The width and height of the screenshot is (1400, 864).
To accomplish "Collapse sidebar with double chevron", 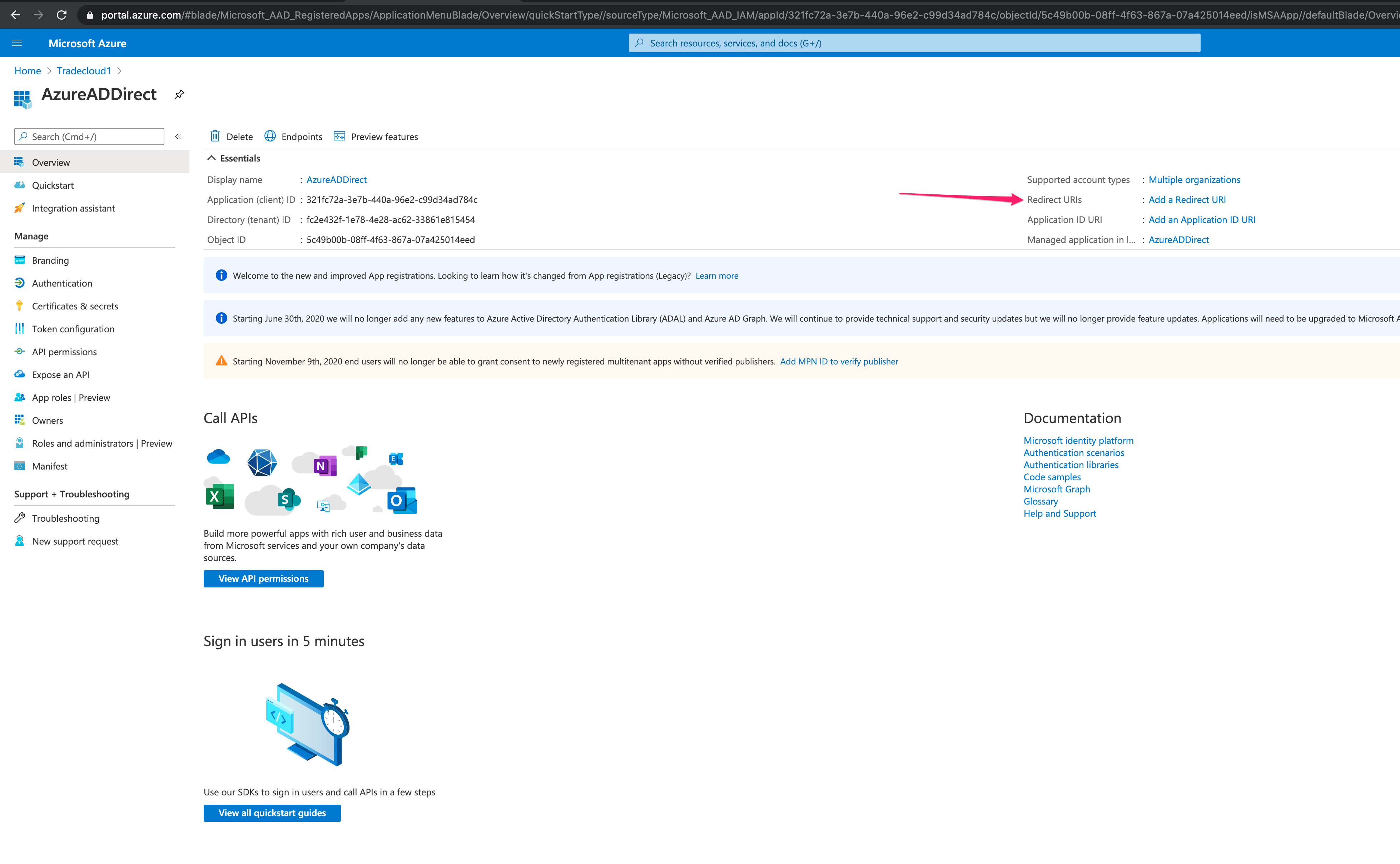I will pyautogui.click(x=178, y=136).
